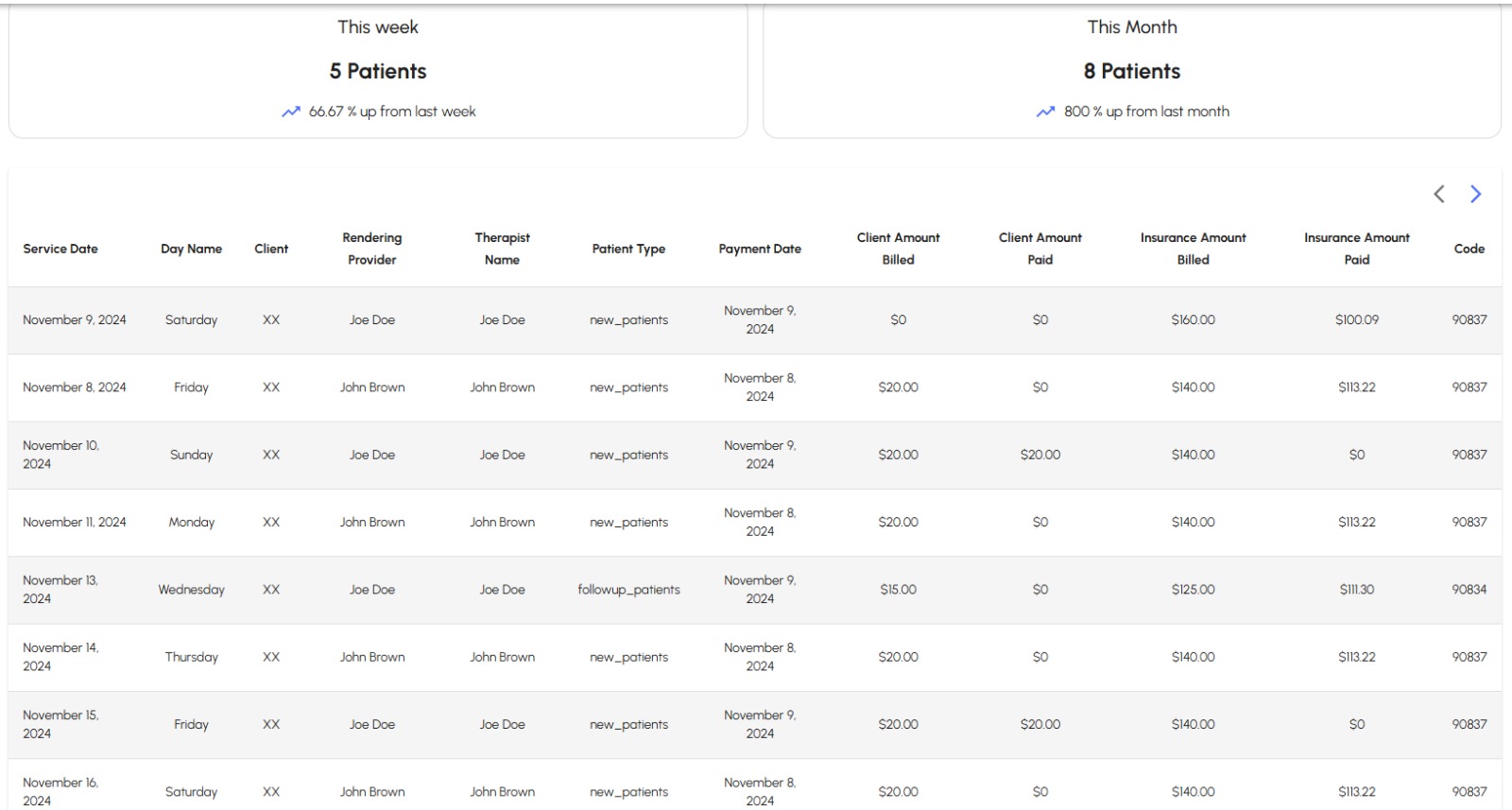The image size is (1512, 810).
Task: Select the Rendering Provider column header
Action: click(371, 249)
